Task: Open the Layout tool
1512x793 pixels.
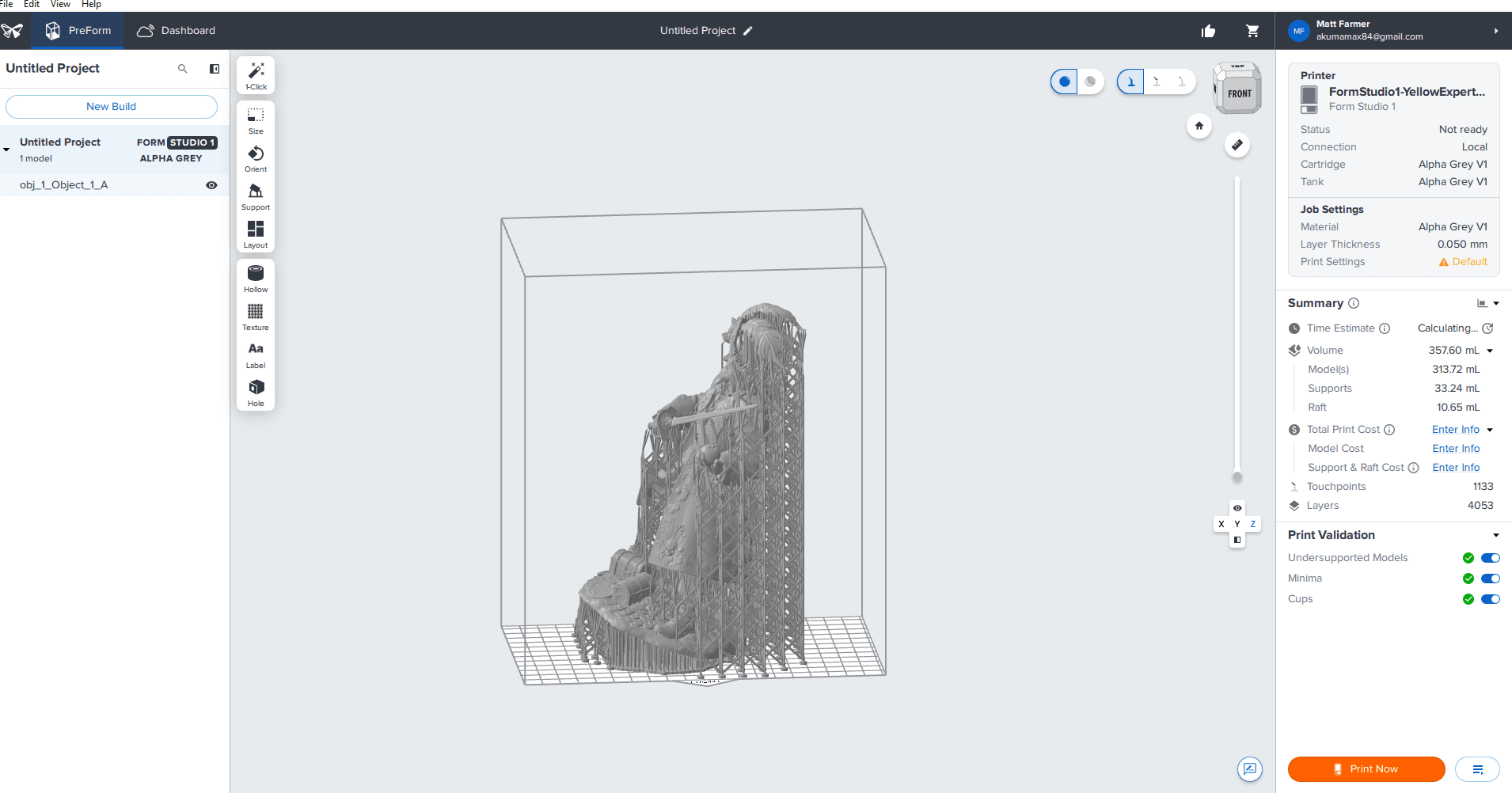Action: point(256,234)
